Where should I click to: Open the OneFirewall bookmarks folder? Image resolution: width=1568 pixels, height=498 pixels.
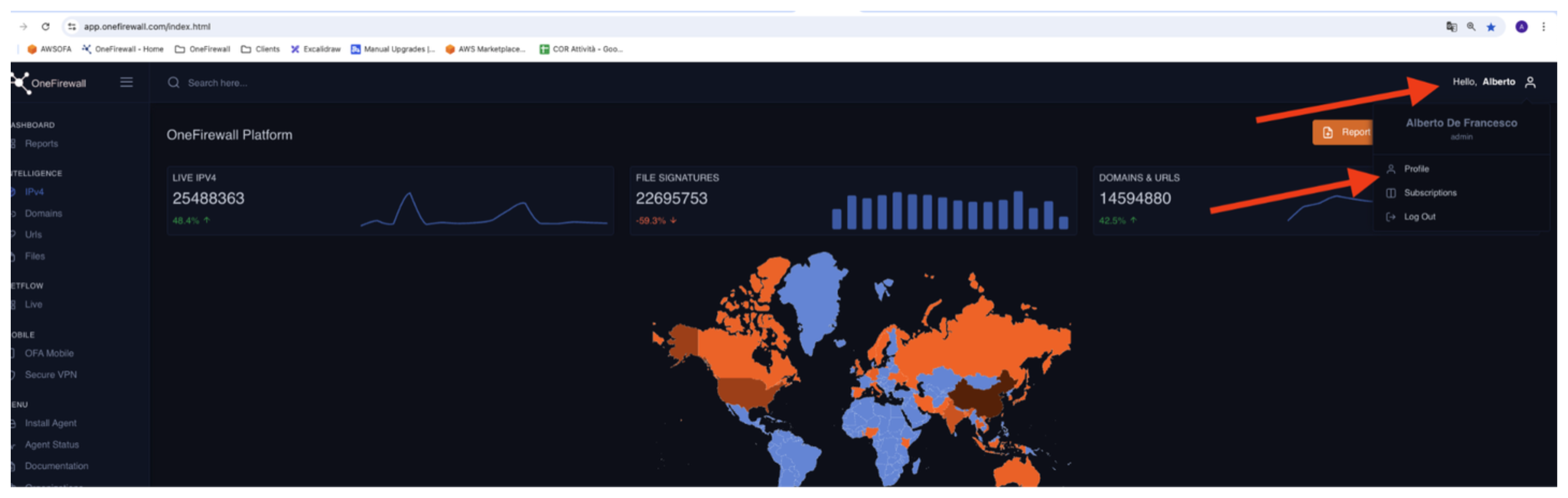202,49
